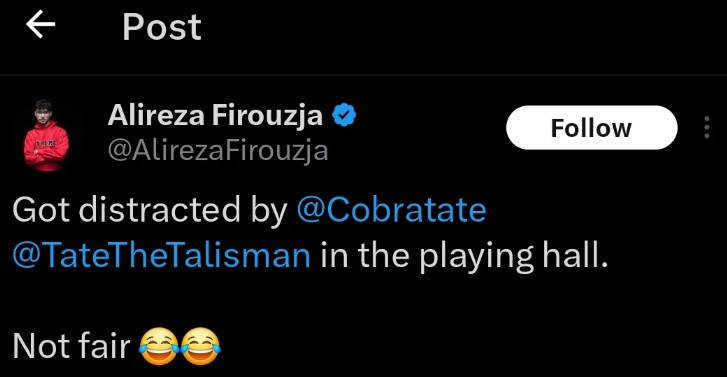Open the @Cobratate mention link

[391, 210]
